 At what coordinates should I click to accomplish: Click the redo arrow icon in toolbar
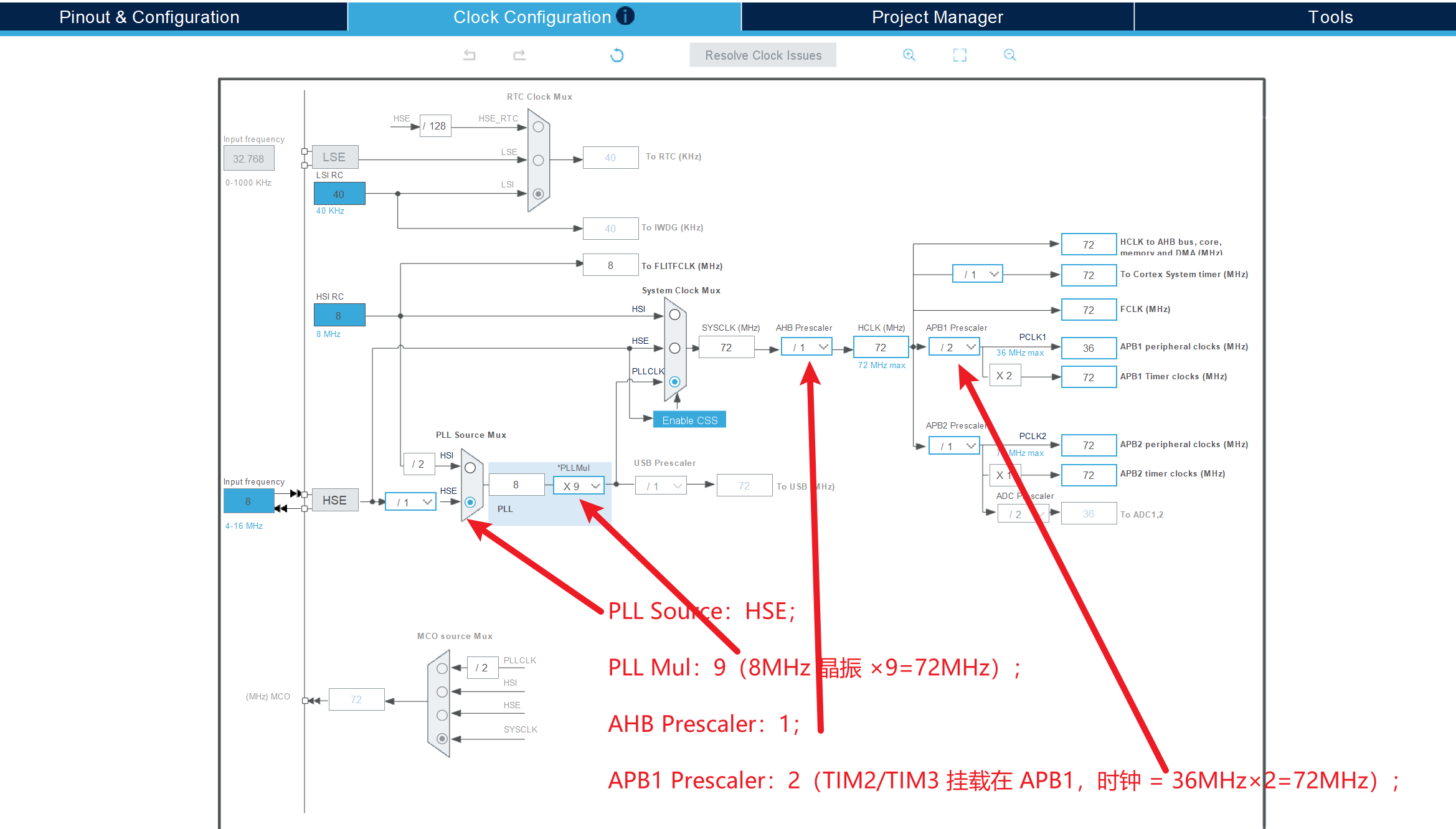pos(519,55)
